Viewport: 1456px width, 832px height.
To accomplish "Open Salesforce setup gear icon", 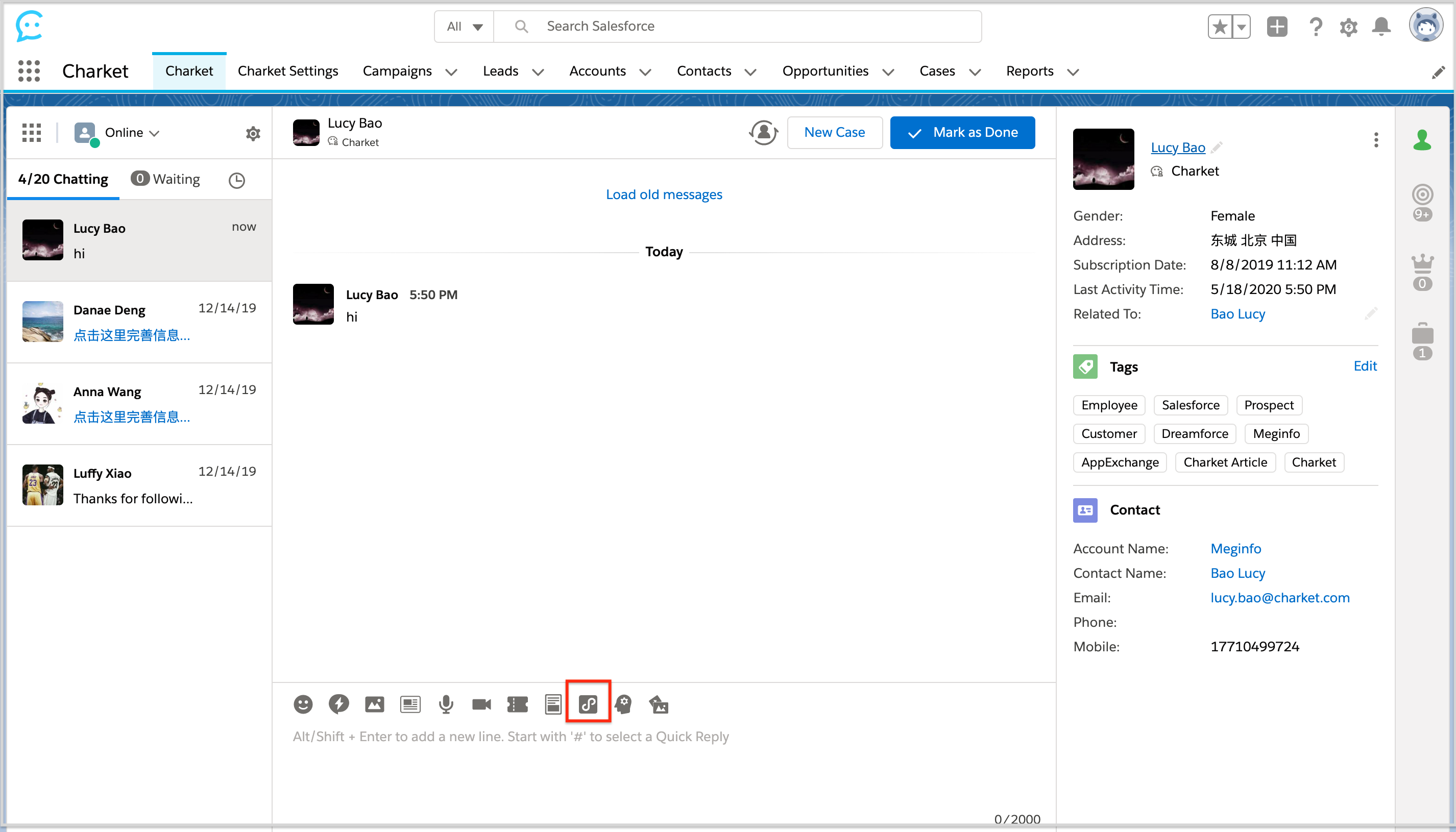I will point(1349,27).
